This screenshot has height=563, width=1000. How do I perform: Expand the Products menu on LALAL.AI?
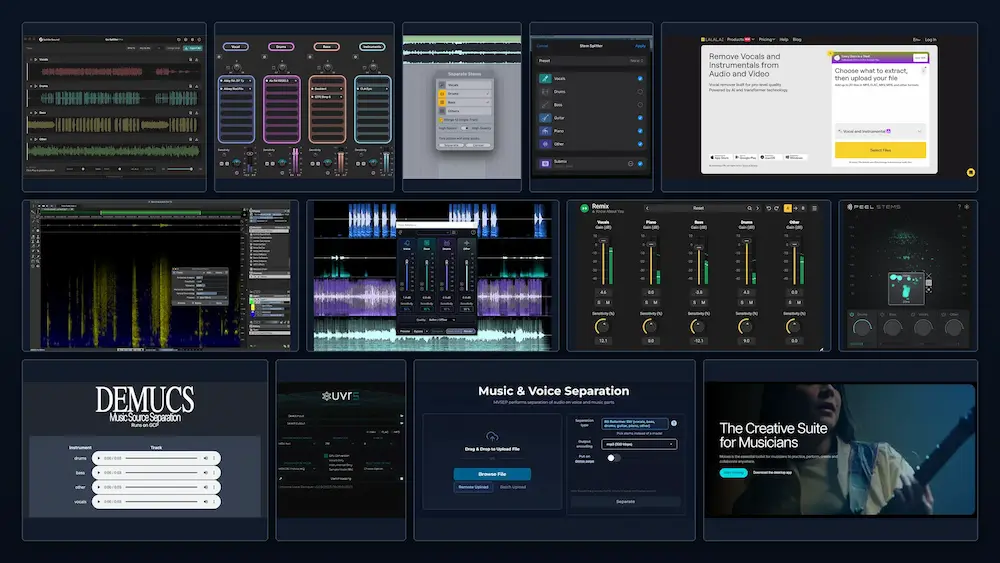pos(740,40)
